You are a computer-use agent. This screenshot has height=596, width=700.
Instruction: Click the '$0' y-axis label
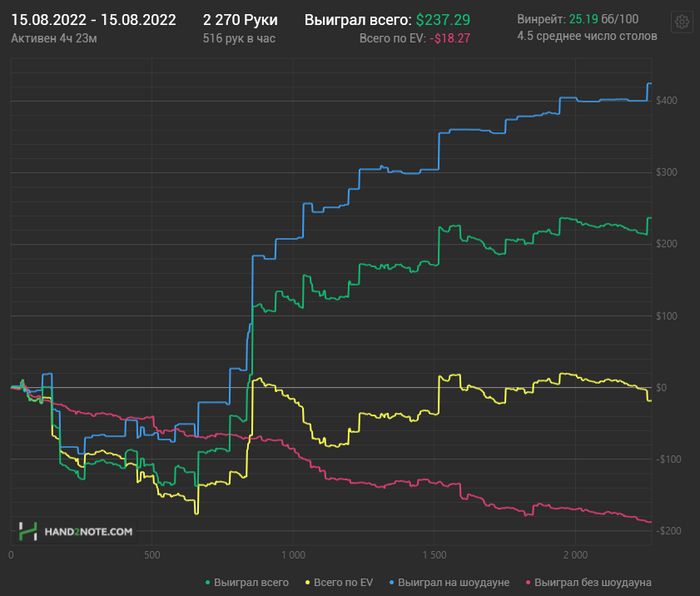[662, 388]
